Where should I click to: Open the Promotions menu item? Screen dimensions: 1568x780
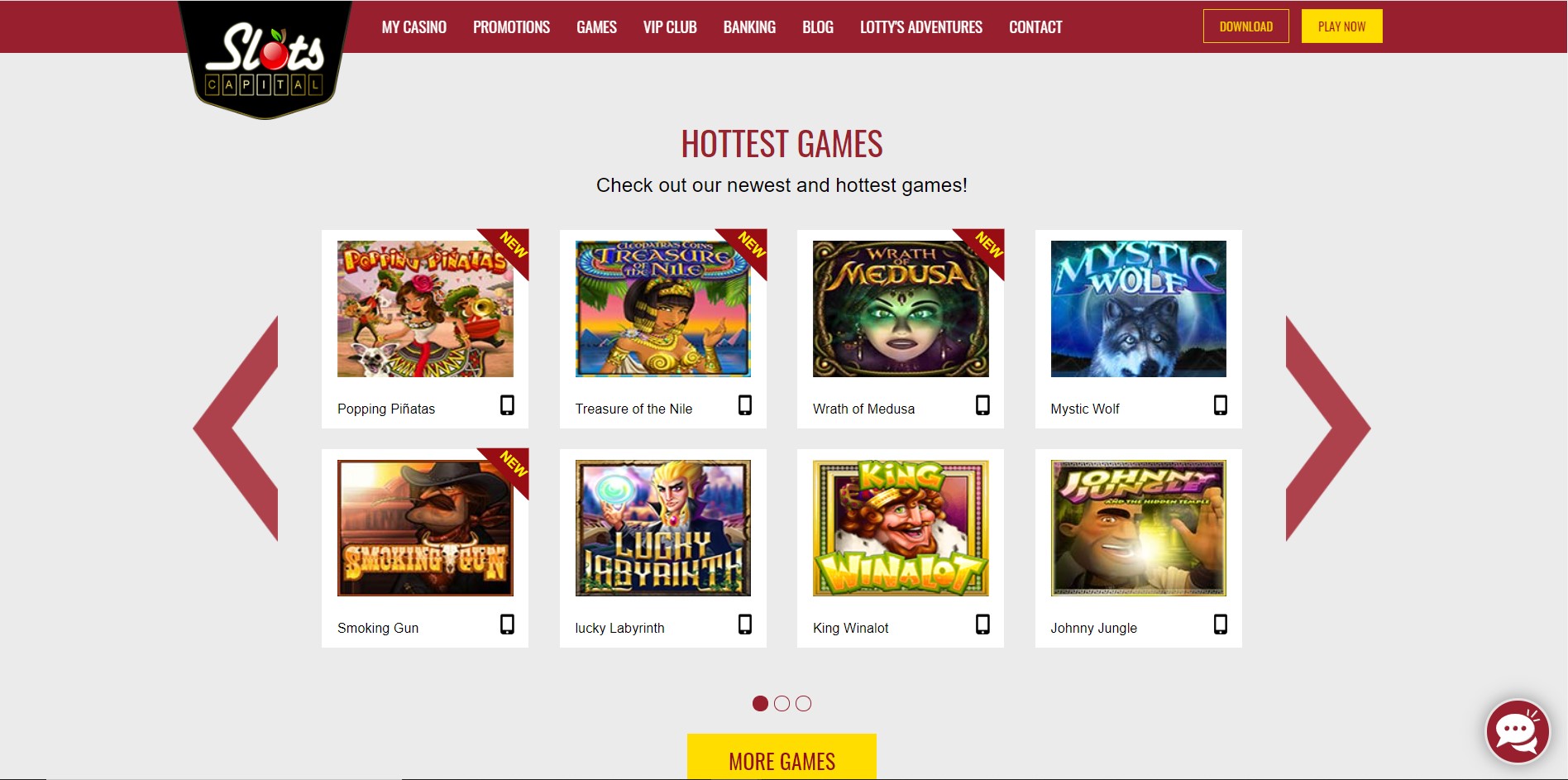coord(511,27)
